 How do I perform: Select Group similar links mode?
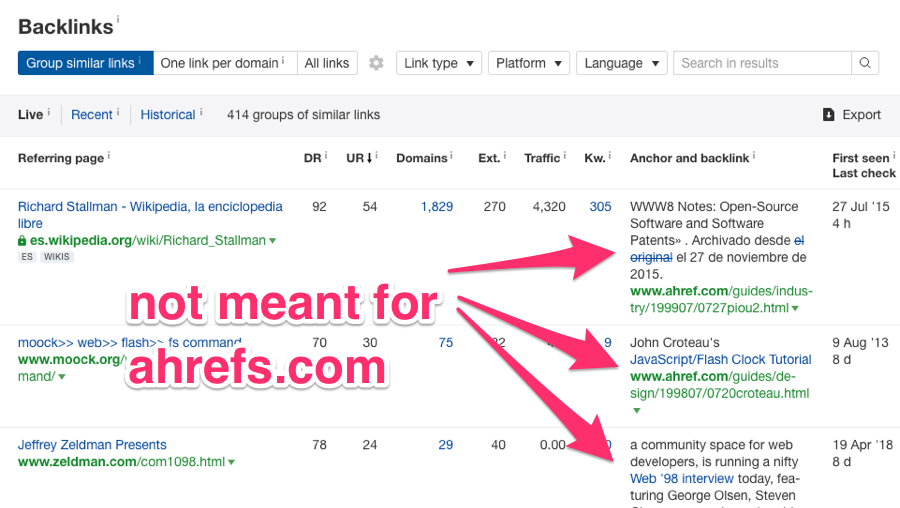86,63
